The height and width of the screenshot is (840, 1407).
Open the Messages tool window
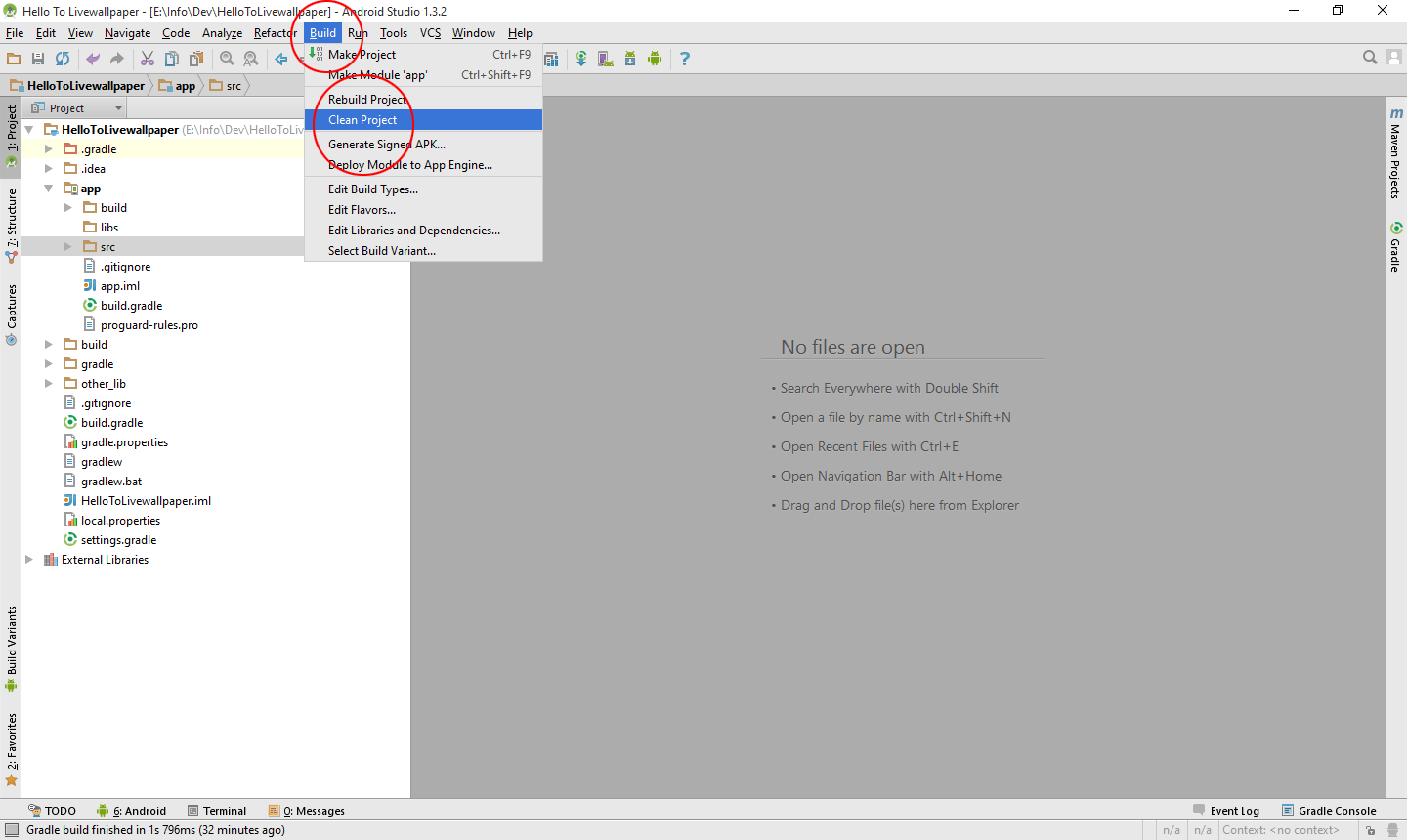tap(307, 811)
